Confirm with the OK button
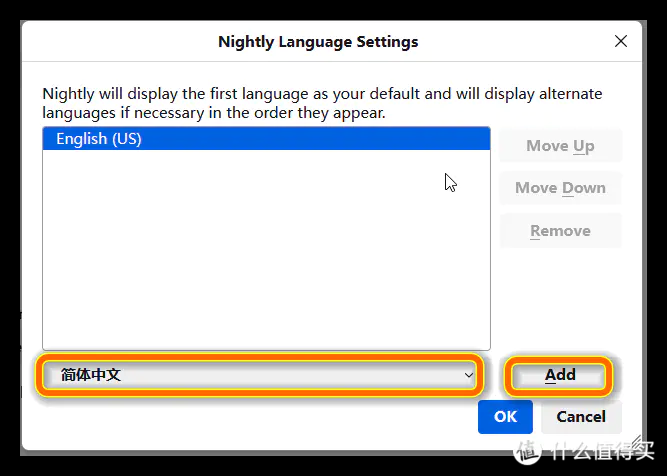Screen dimensions: 667x476 505,416
